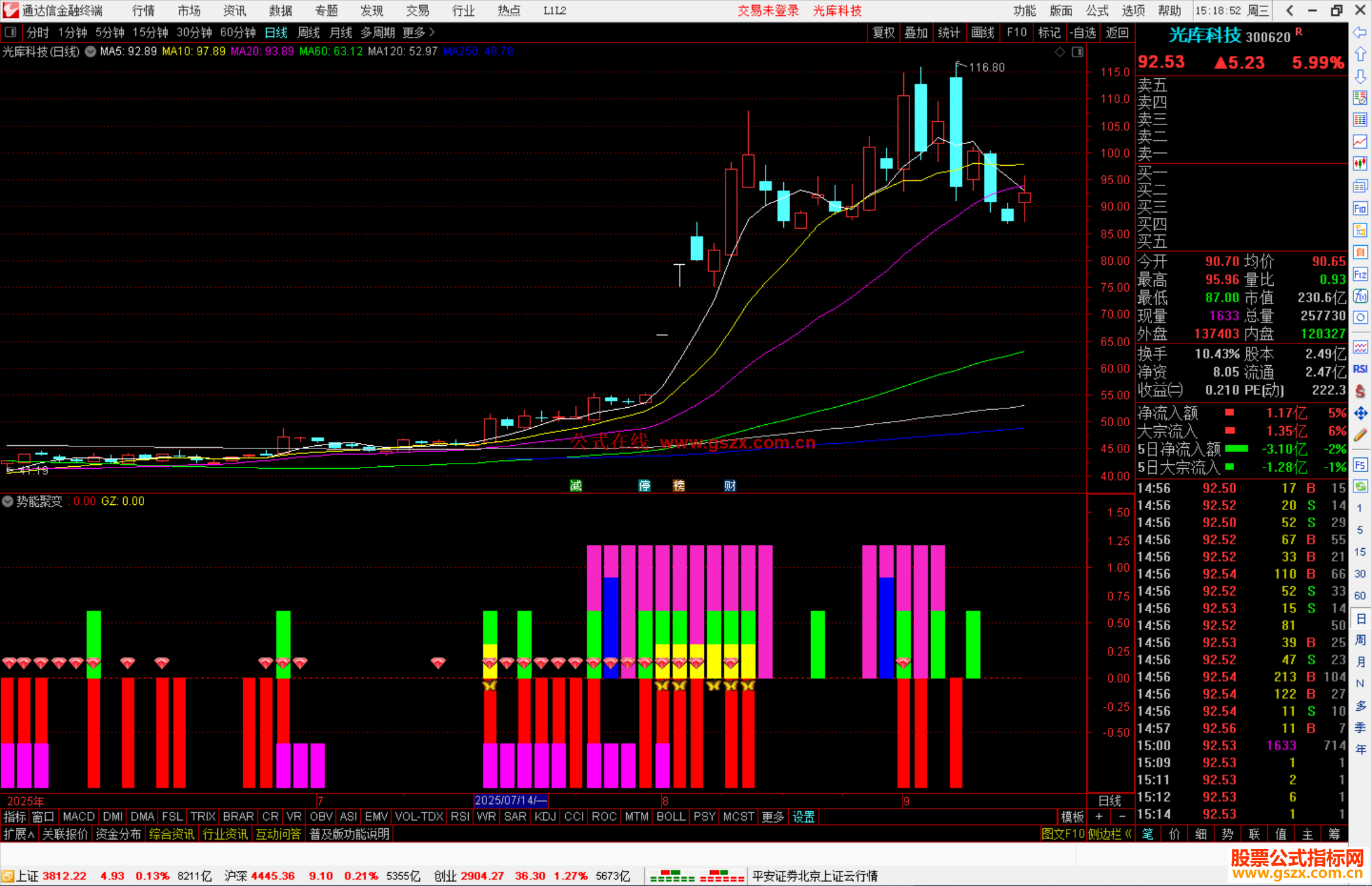
Task: Switch to the red line-chart icon in the sidebar
Action: (1360, 142)
